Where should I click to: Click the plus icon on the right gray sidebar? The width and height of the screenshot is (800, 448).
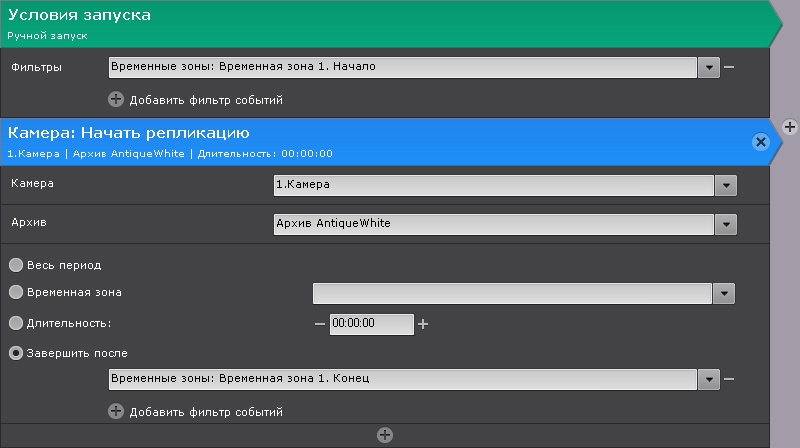pos(789,126)
